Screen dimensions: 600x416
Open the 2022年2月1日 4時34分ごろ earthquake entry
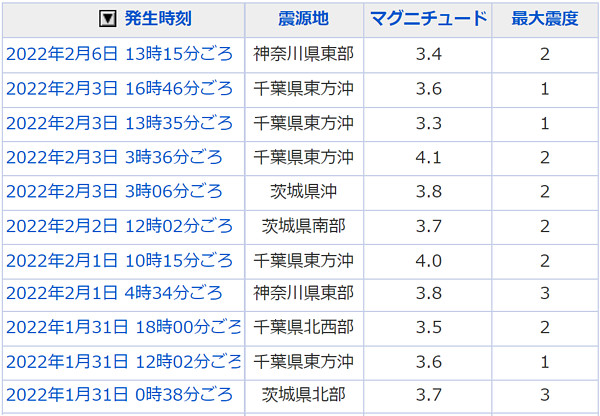tap(114, 293)
